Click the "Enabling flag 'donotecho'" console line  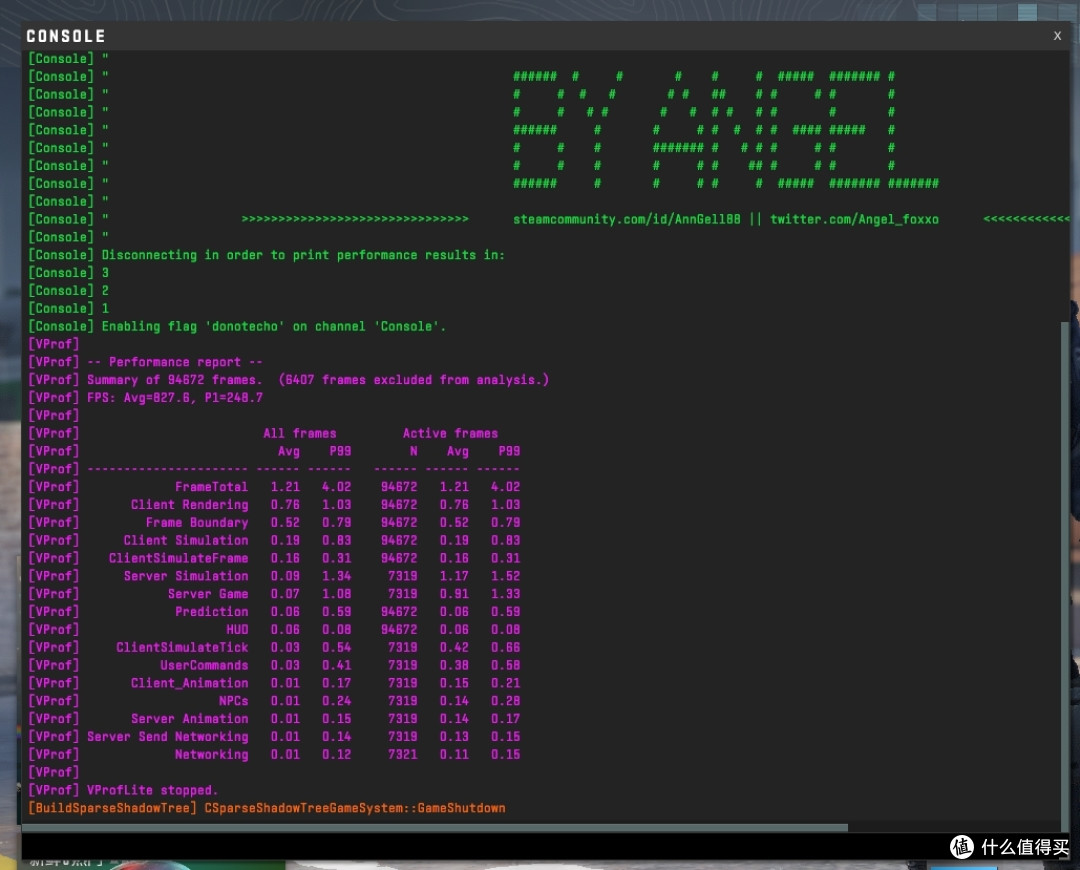(x=236, y=327)
